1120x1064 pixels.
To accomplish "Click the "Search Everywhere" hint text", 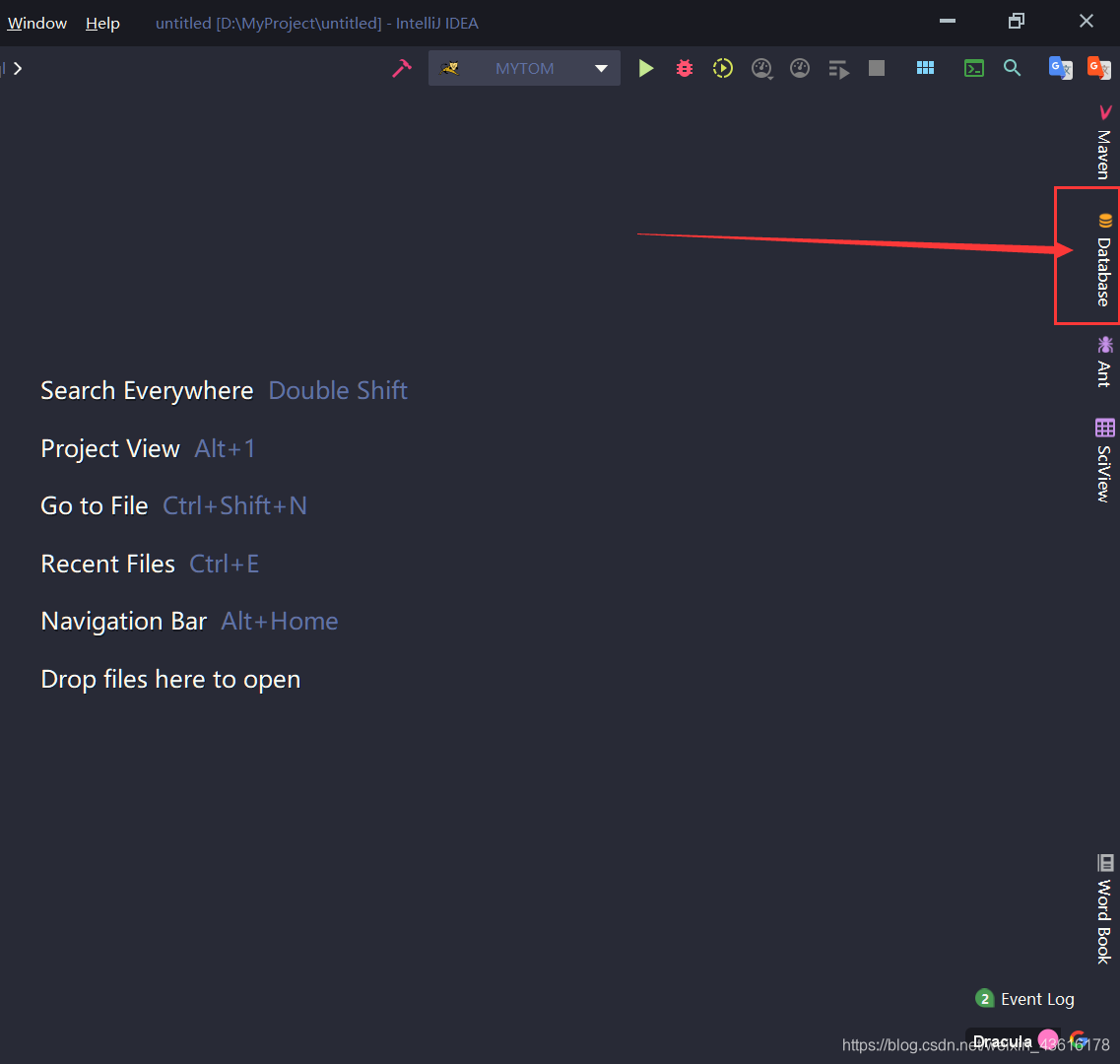I will click(x=147, y=391).
